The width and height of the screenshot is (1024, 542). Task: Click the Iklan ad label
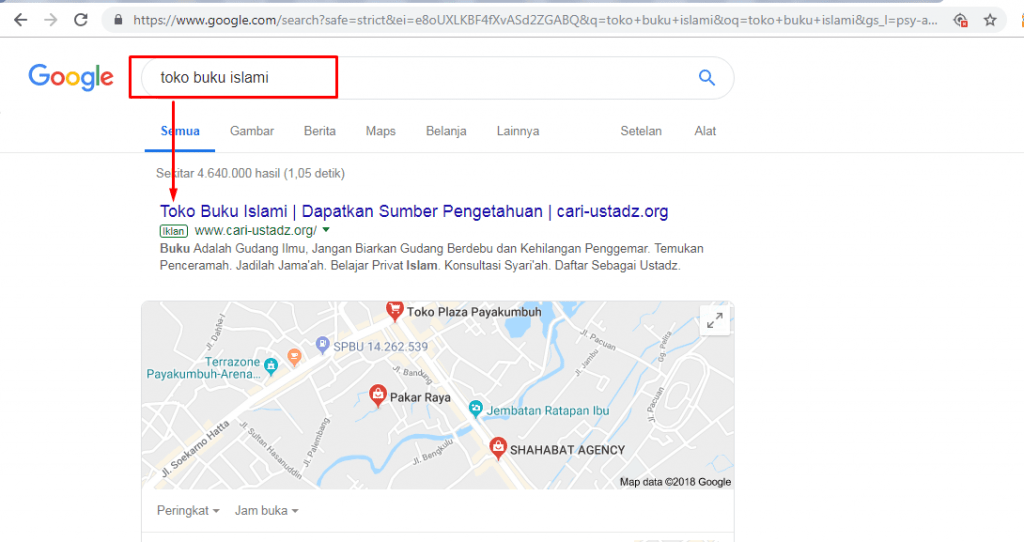174,231
